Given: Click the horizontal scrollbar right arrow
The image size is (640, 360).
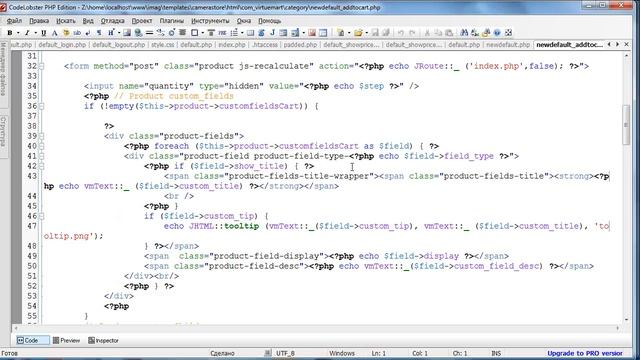Looking at the screenshot, I should click(x=618, y=328).
